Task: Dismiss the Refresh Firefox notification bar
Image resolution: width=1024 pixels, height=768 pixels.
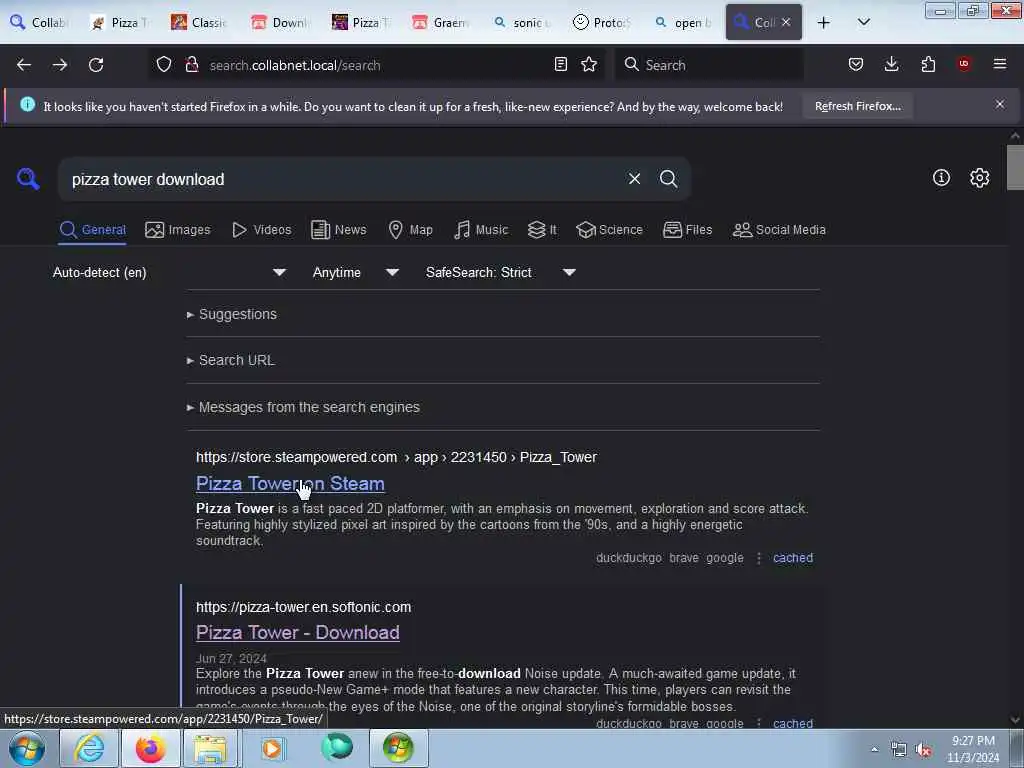Action: 1000,104
